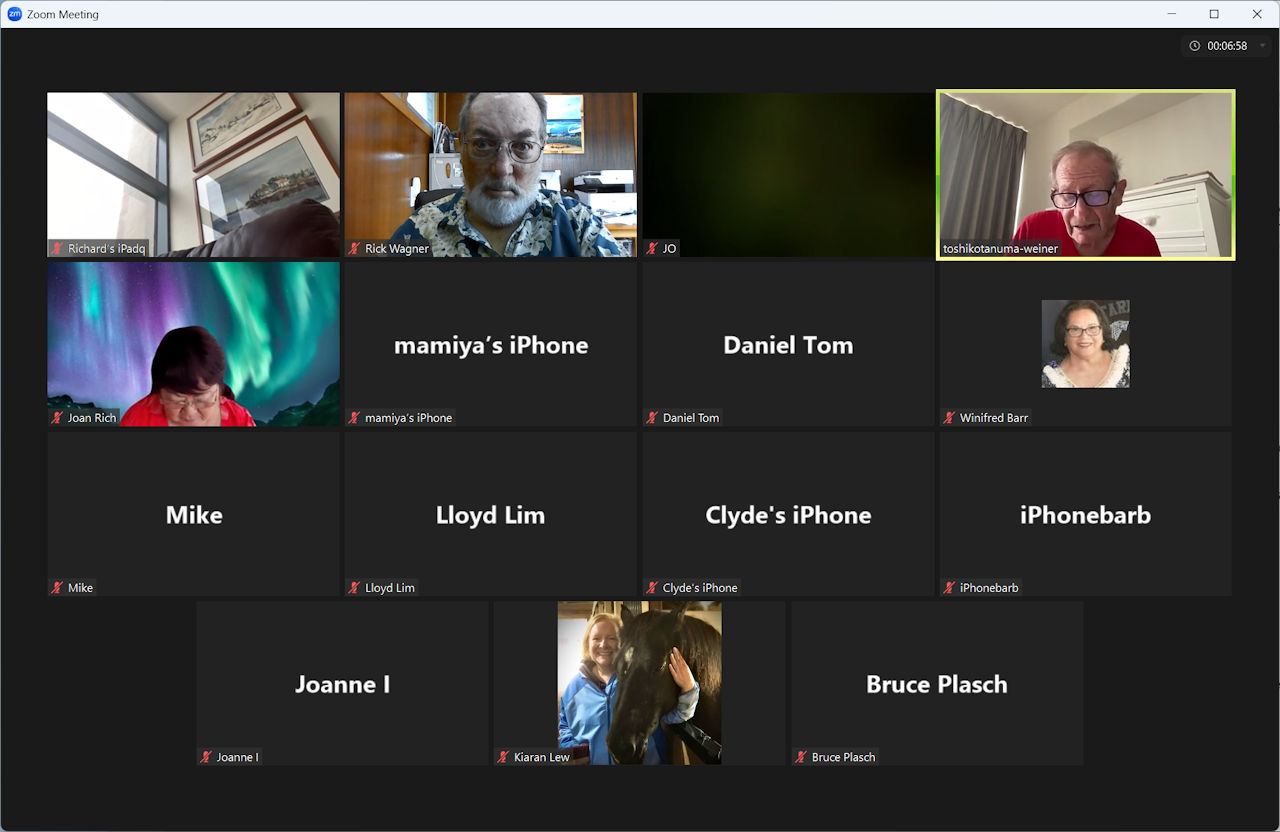
Task: Click muted mic icon next to Mike label
Action: (58, 588)
